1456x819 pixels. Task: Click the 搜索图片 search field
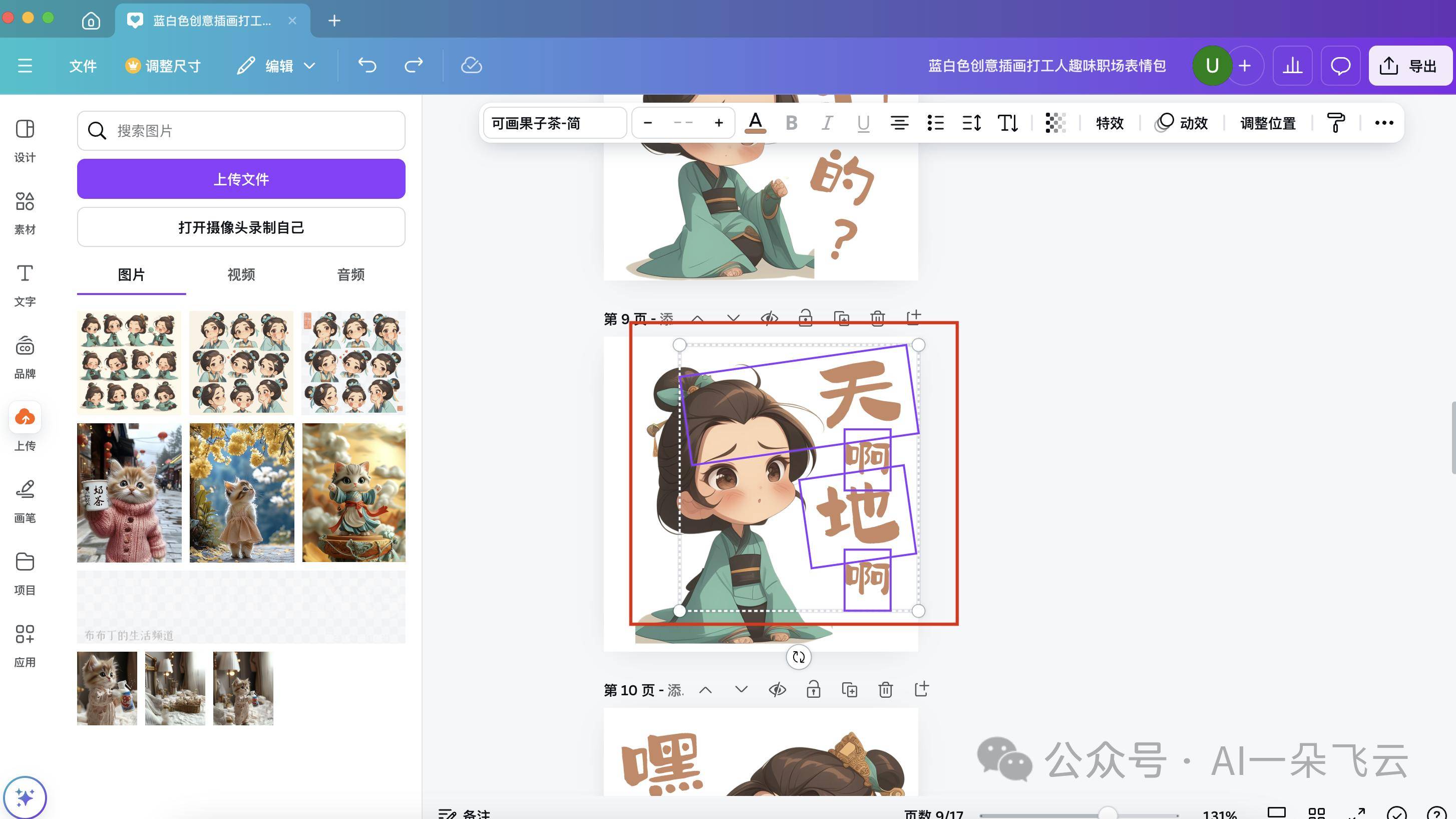[241, 131]
